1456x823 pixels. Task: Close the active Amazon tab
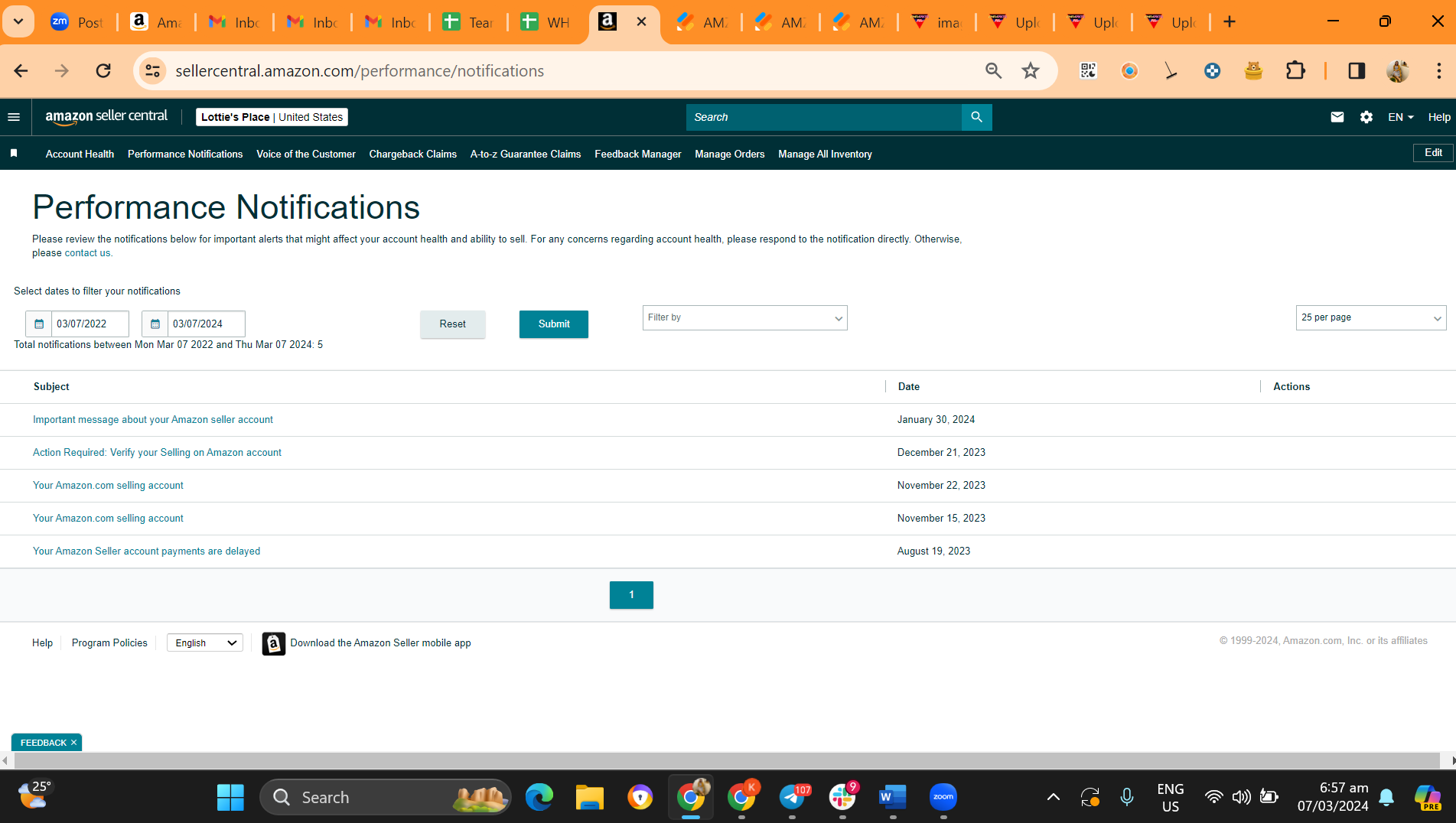coord(641,22)
